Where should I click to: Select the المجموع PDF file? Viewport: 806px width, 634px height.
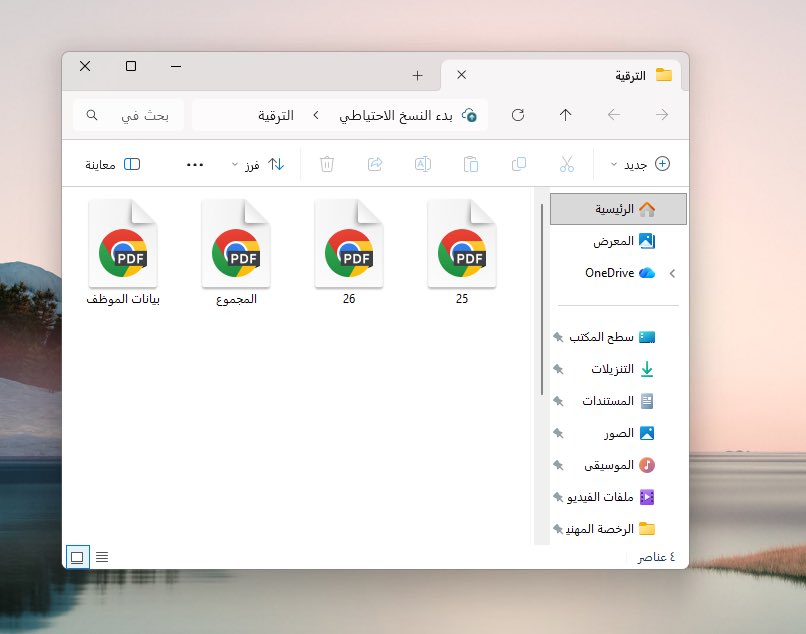pyautogui.click(x=236, y=252)
